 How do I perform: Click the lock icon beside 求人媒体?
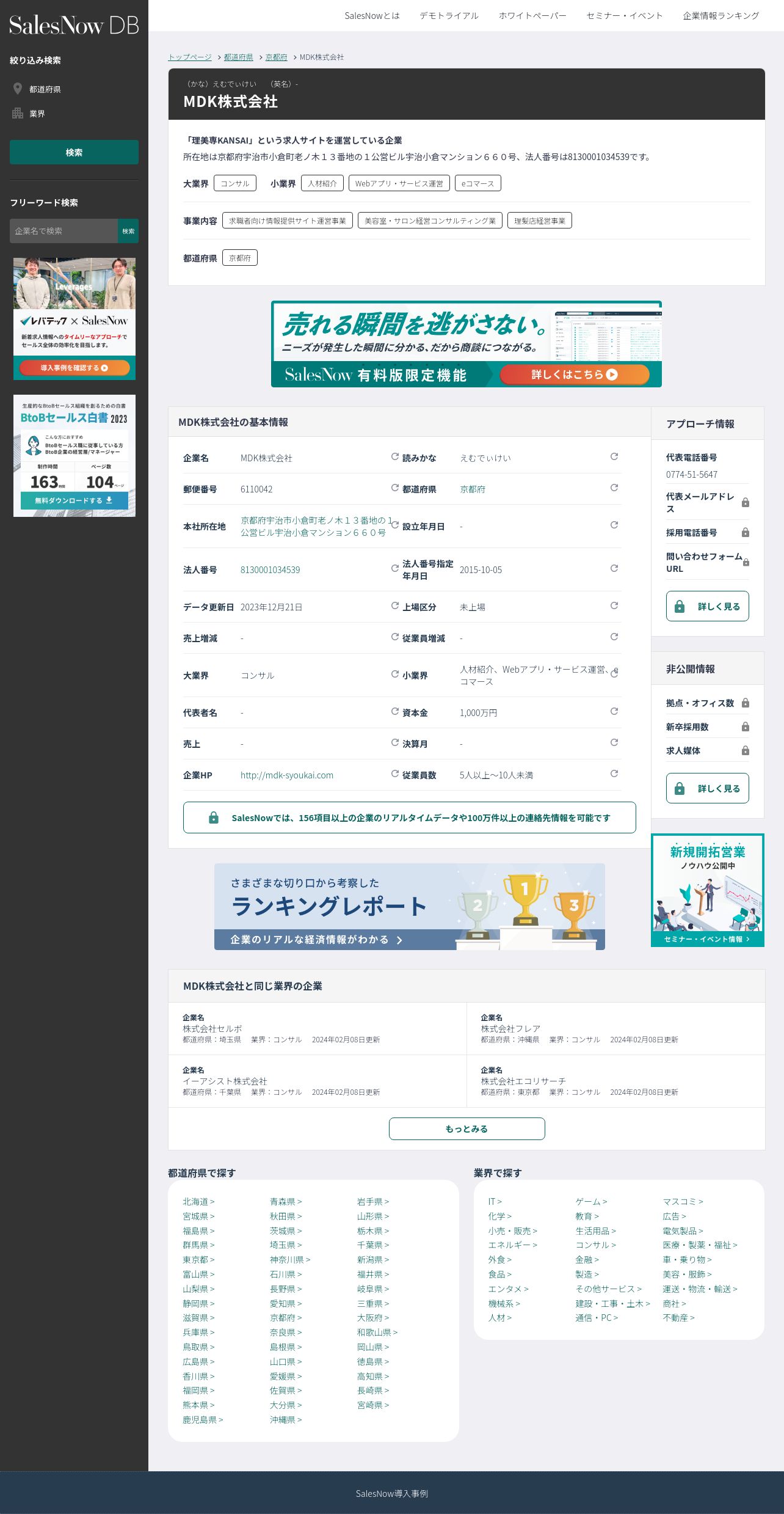746,750
